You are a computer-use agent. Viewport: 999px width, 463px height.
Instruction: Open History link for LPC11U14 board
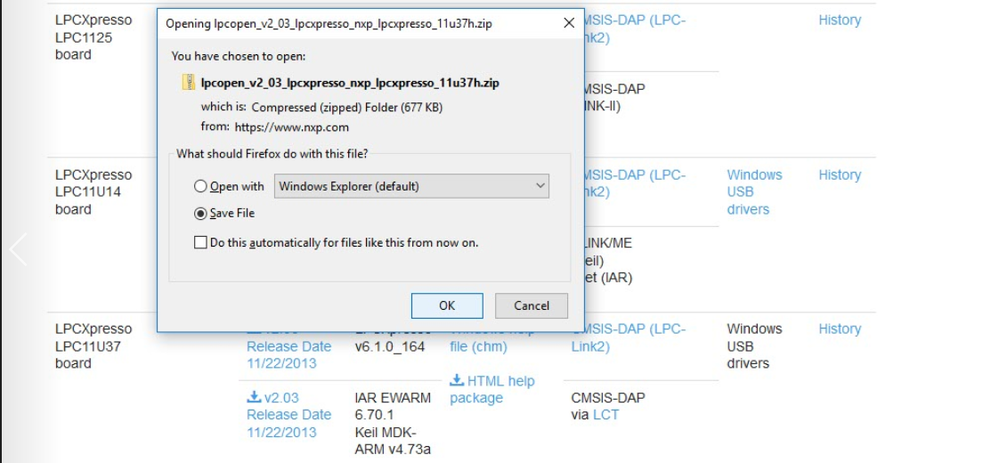[x=839, y=175]
